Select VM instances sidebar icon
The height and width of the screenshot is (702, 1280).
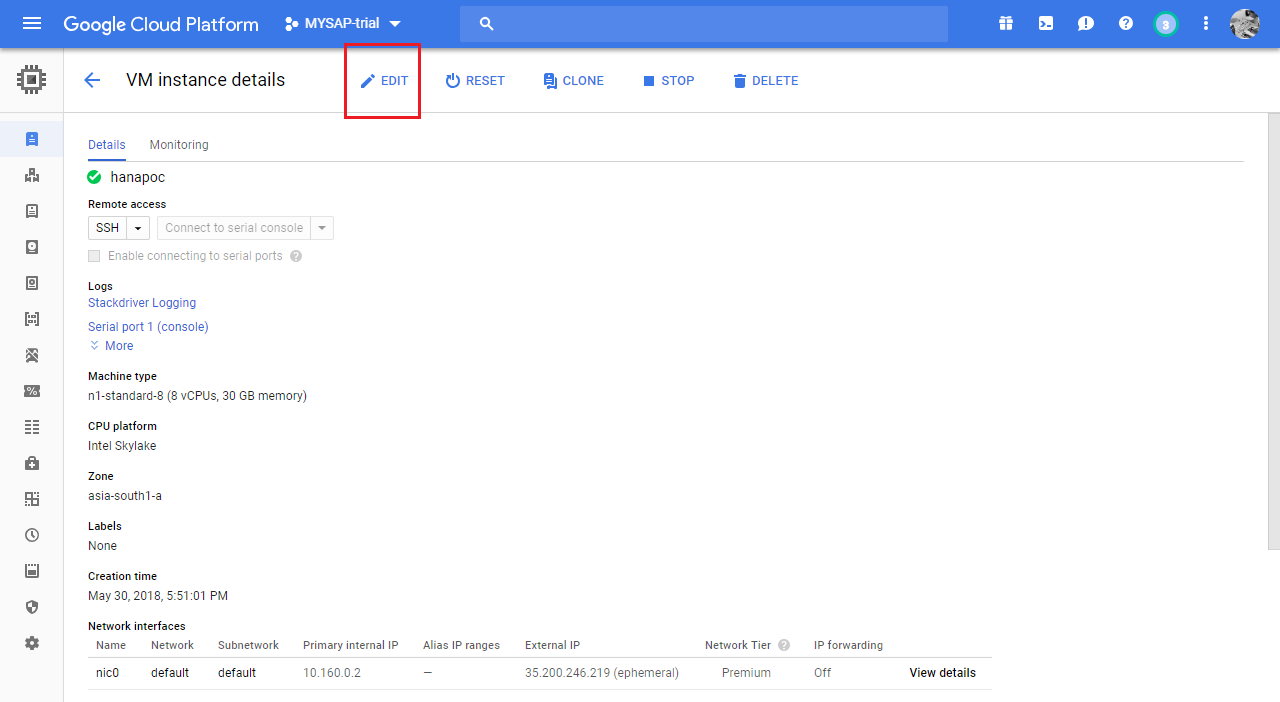pyautogui.click(x=32, y=139)
